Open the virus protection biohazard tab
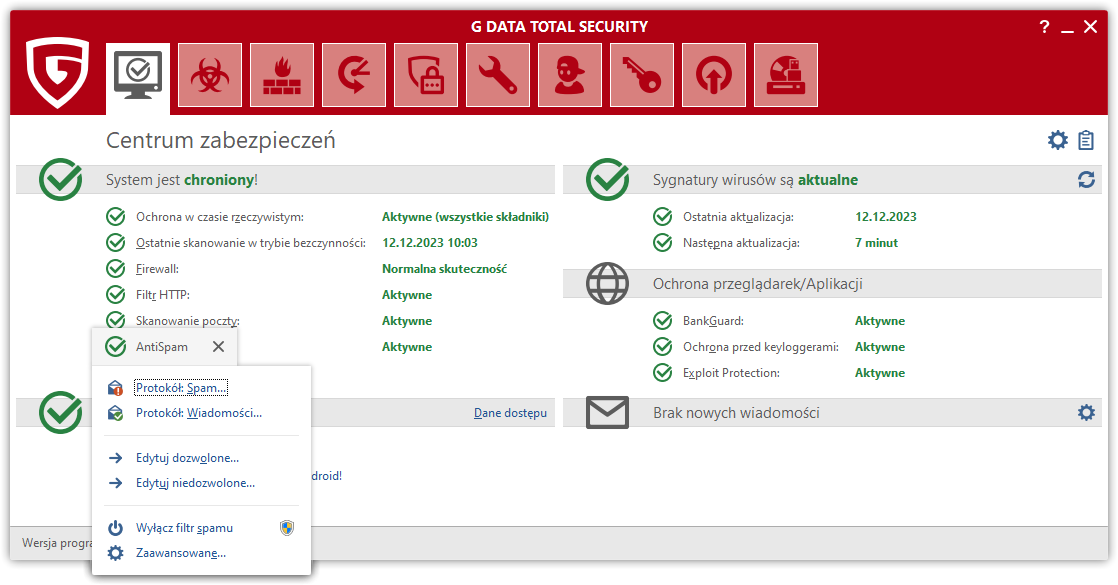 [210, 75]
